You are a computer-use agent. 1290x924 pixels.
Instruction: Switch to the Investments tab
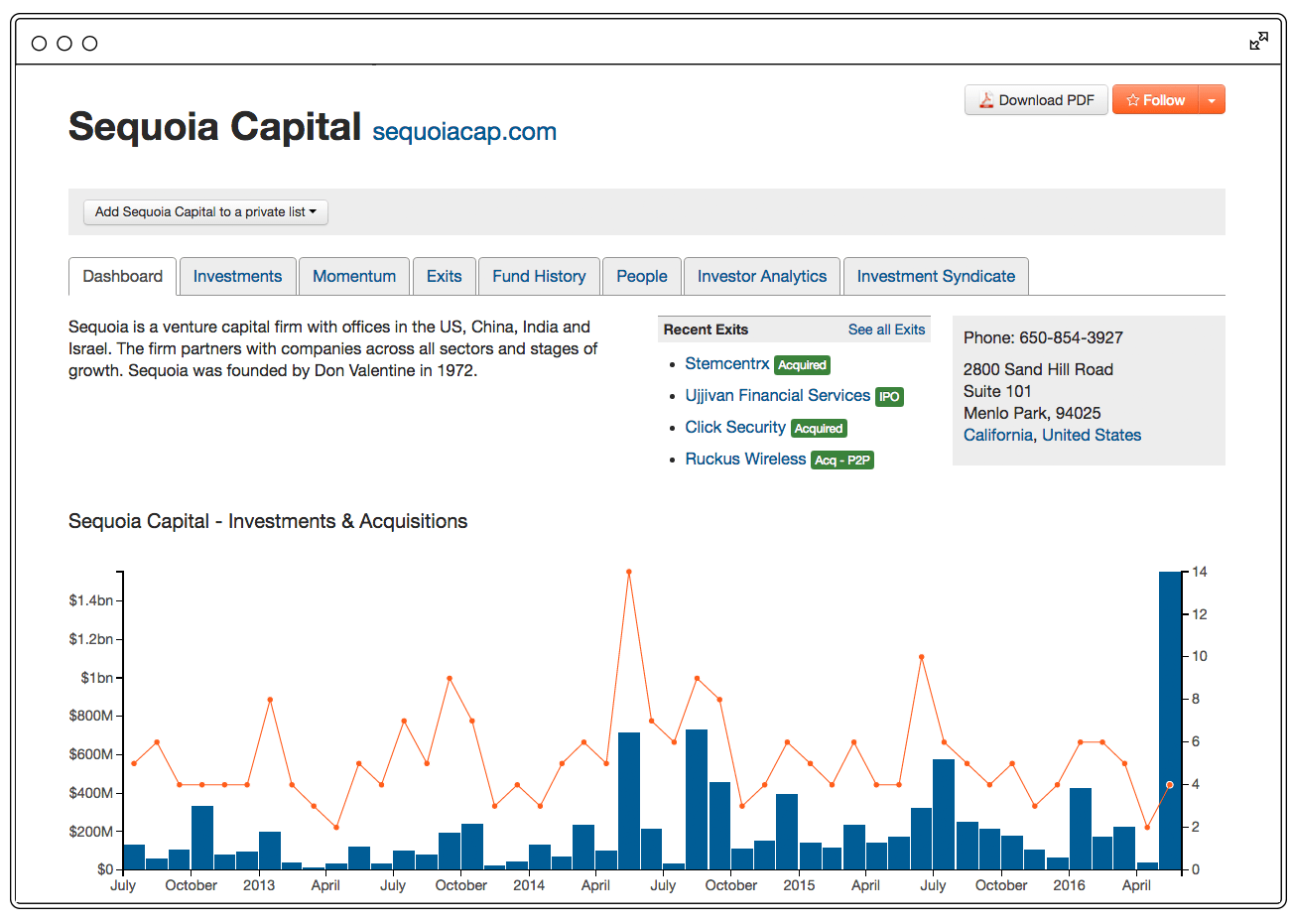click(237, 276)
